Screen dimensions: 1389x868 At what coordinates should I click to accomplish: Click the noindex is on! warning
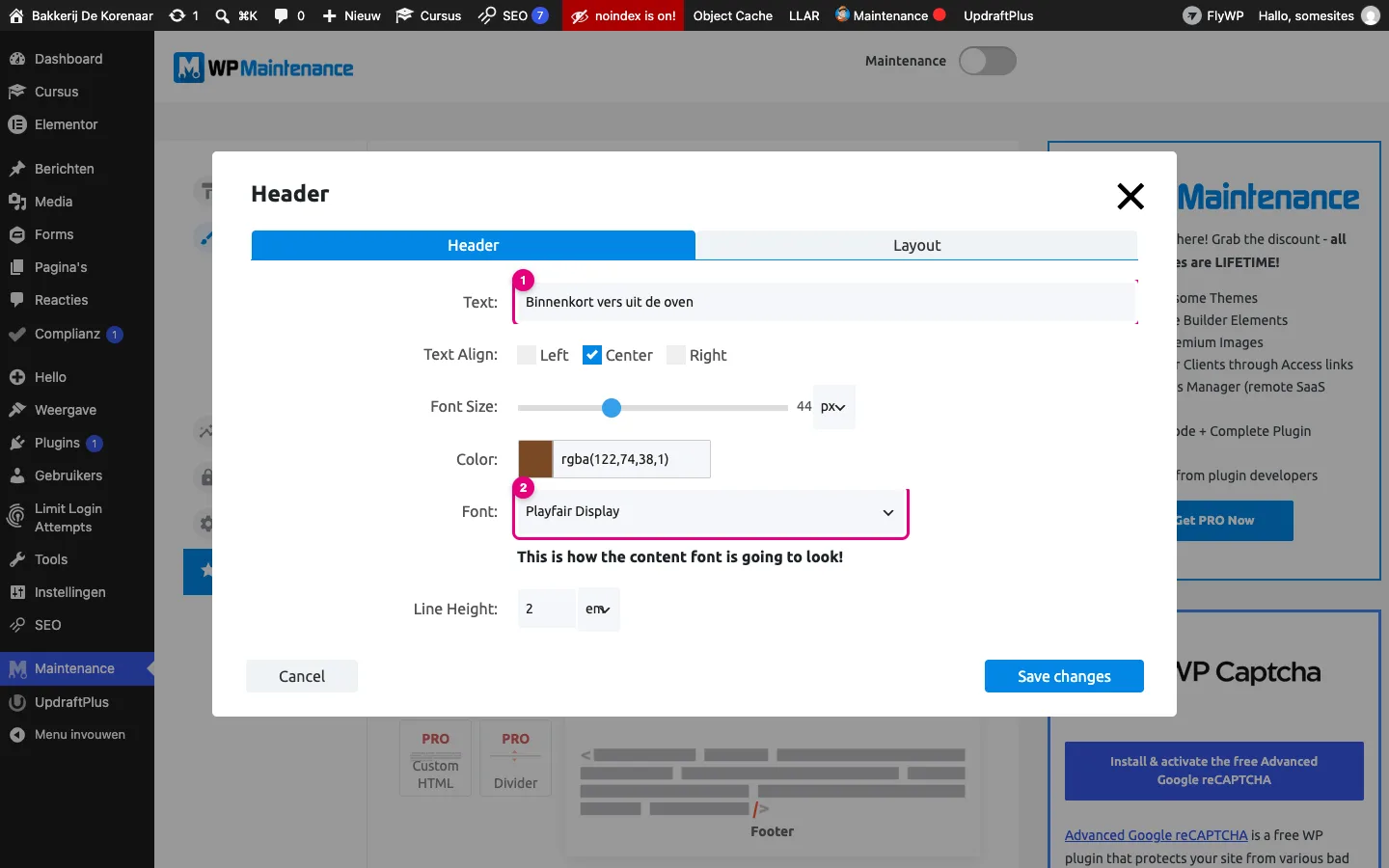(x=623, y=15)
